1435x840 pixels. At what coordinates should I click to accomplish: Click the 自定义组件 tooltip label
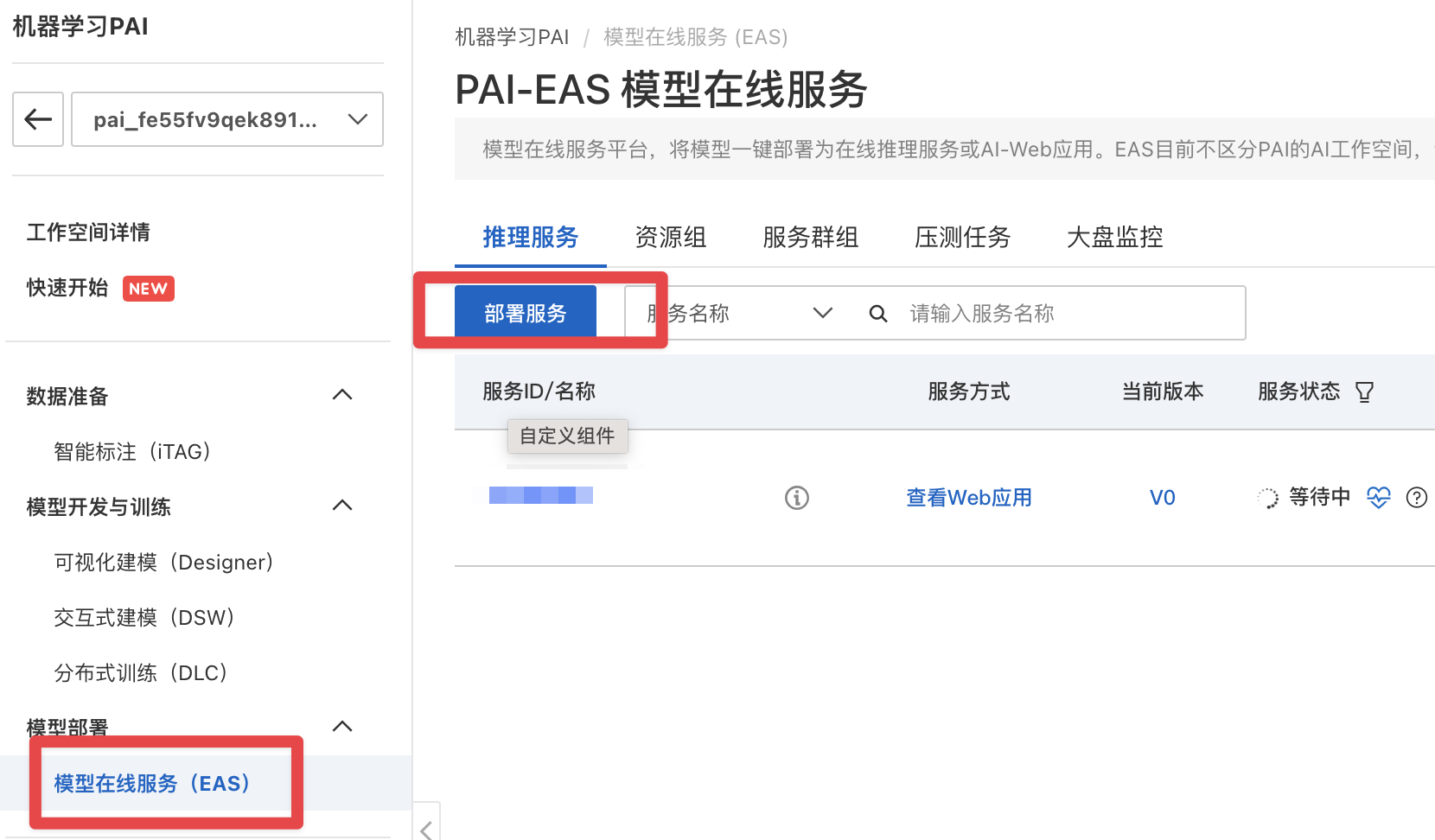tap(567, 436)
